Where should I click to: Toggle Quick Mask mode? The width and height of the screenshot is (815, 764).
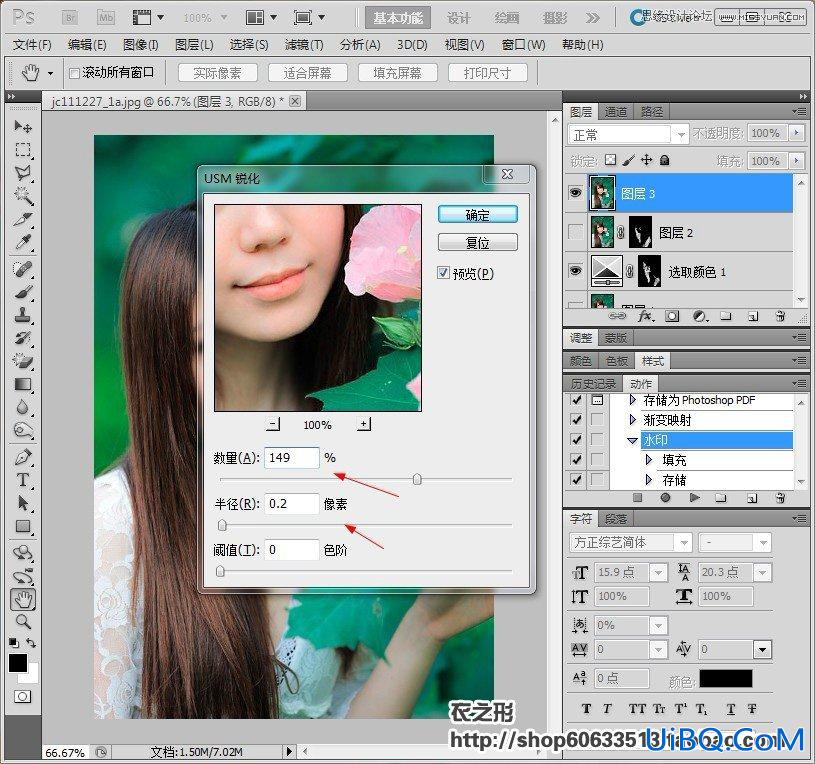[x=22, y=696]
